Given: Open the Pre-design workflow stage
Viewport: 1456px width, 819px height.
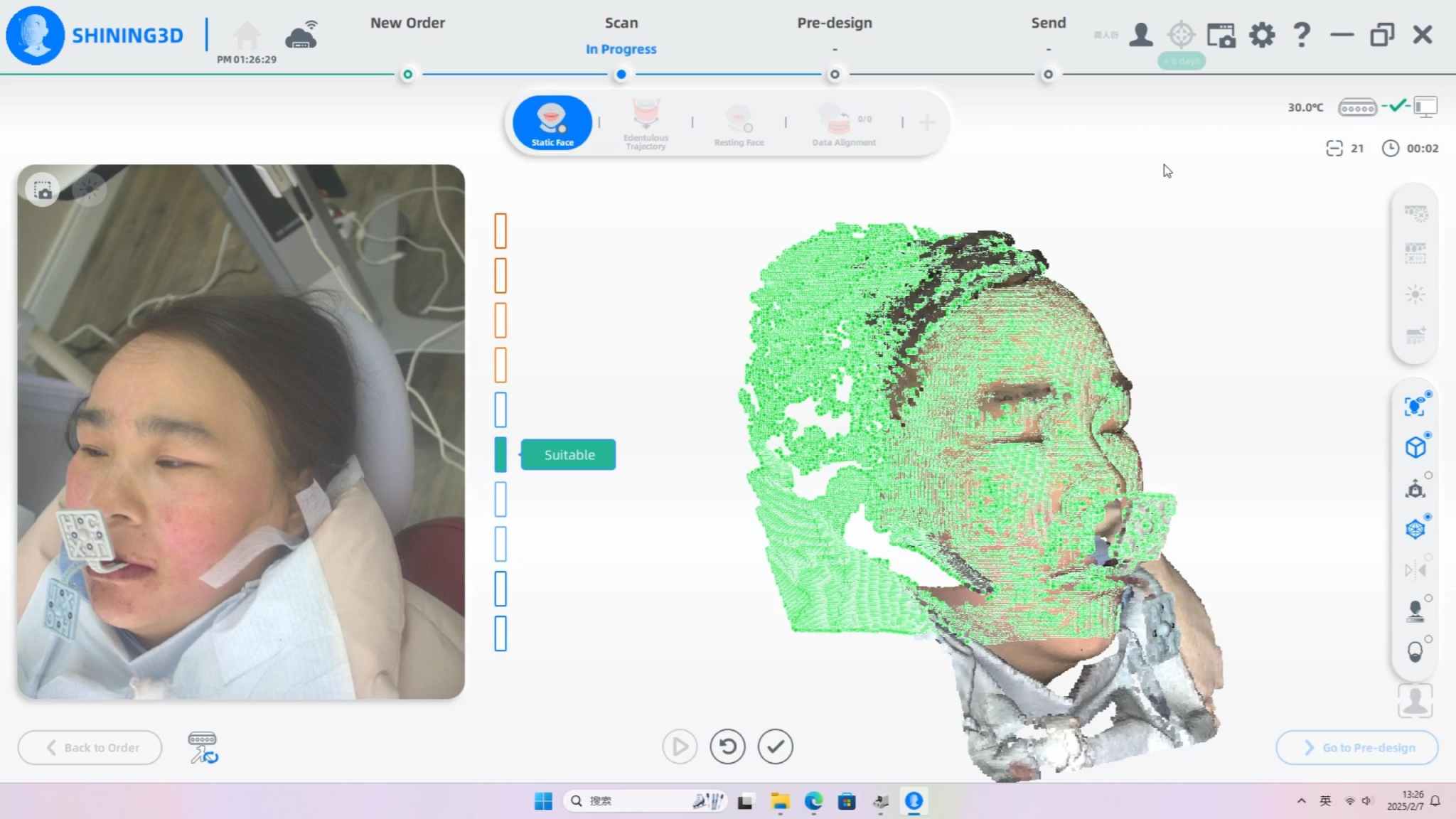Looking at the screenshot, I should coord(834,23).
